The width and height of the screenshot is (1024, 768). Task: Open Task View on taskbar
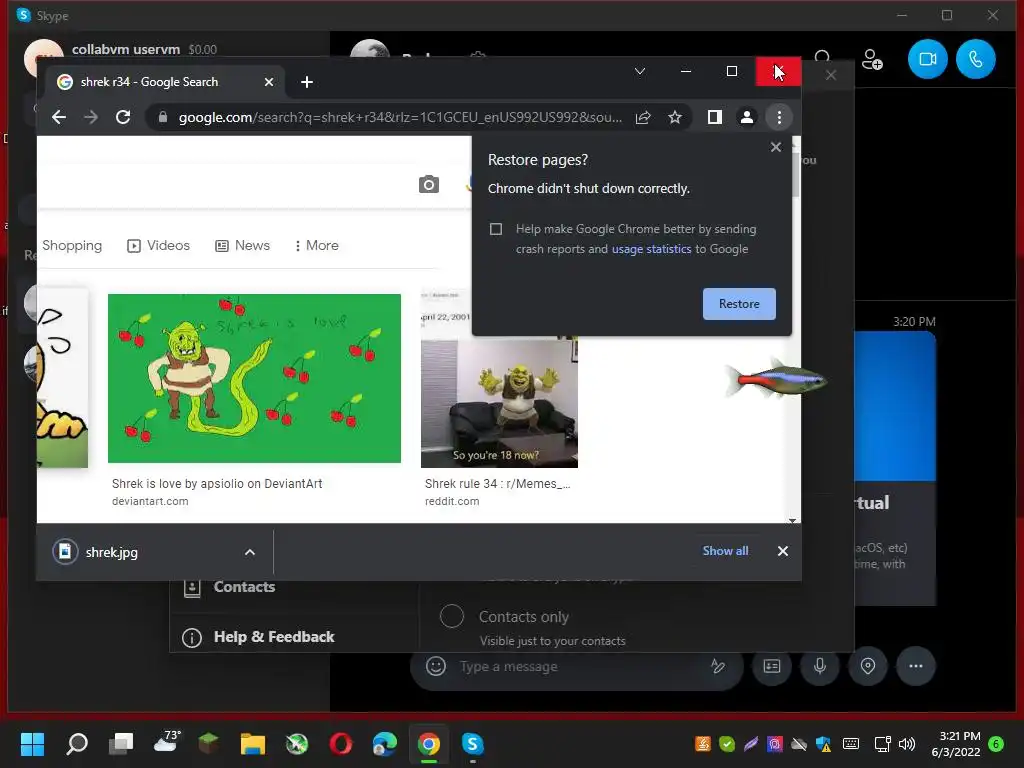pos(121,744)
